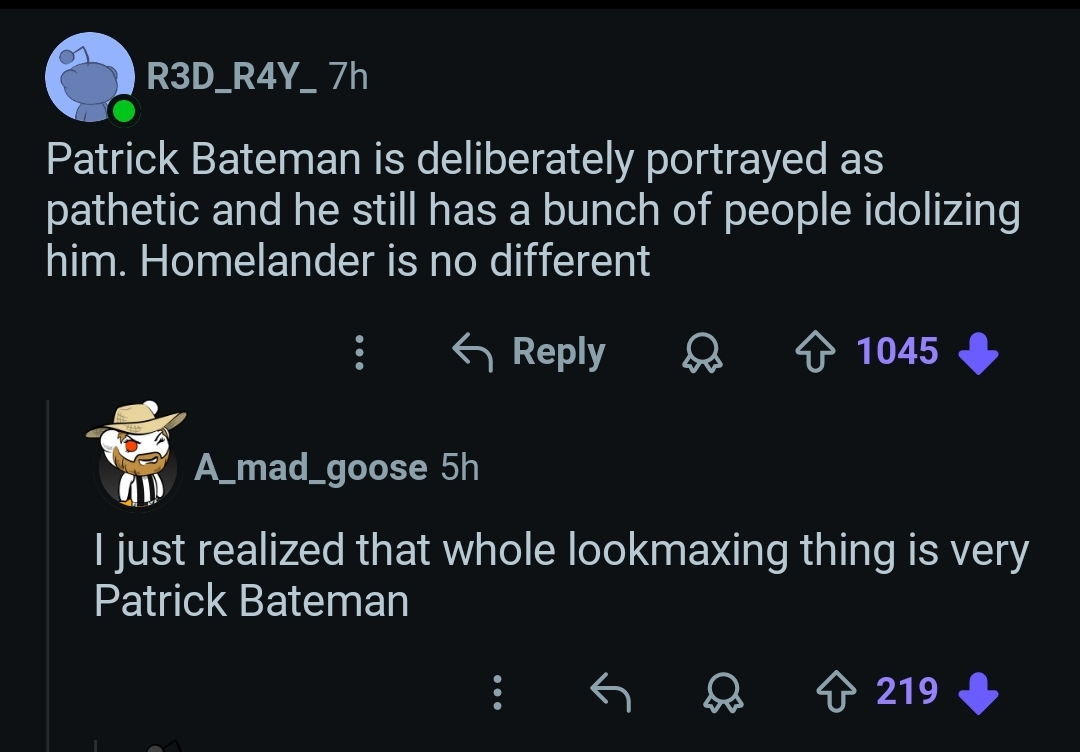Click reply arrow on A_mad_goose's comment
Screen dimensions: 1080x752
click(610, 692)
